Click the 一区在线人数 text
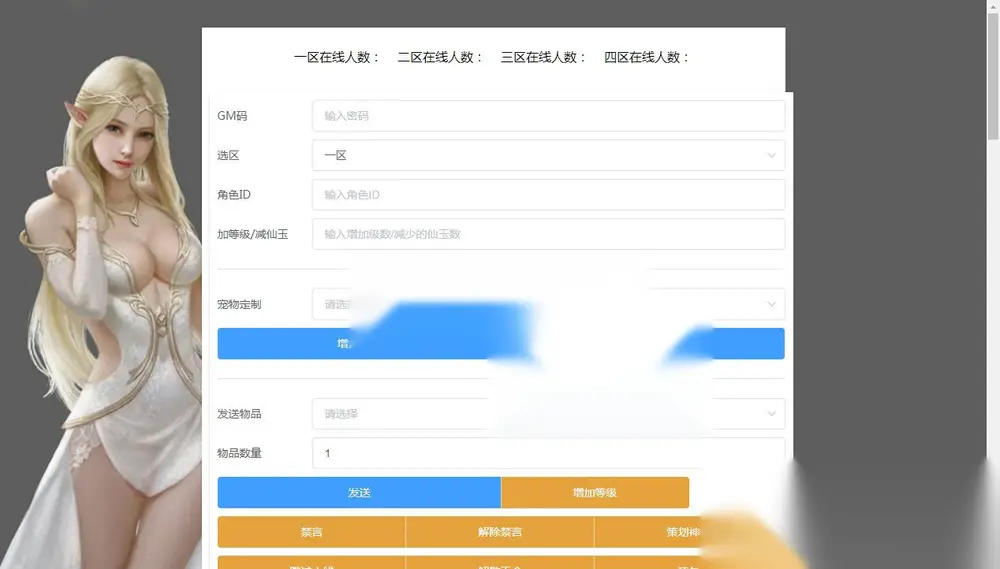1000x569 pixels. pos(336,57)
